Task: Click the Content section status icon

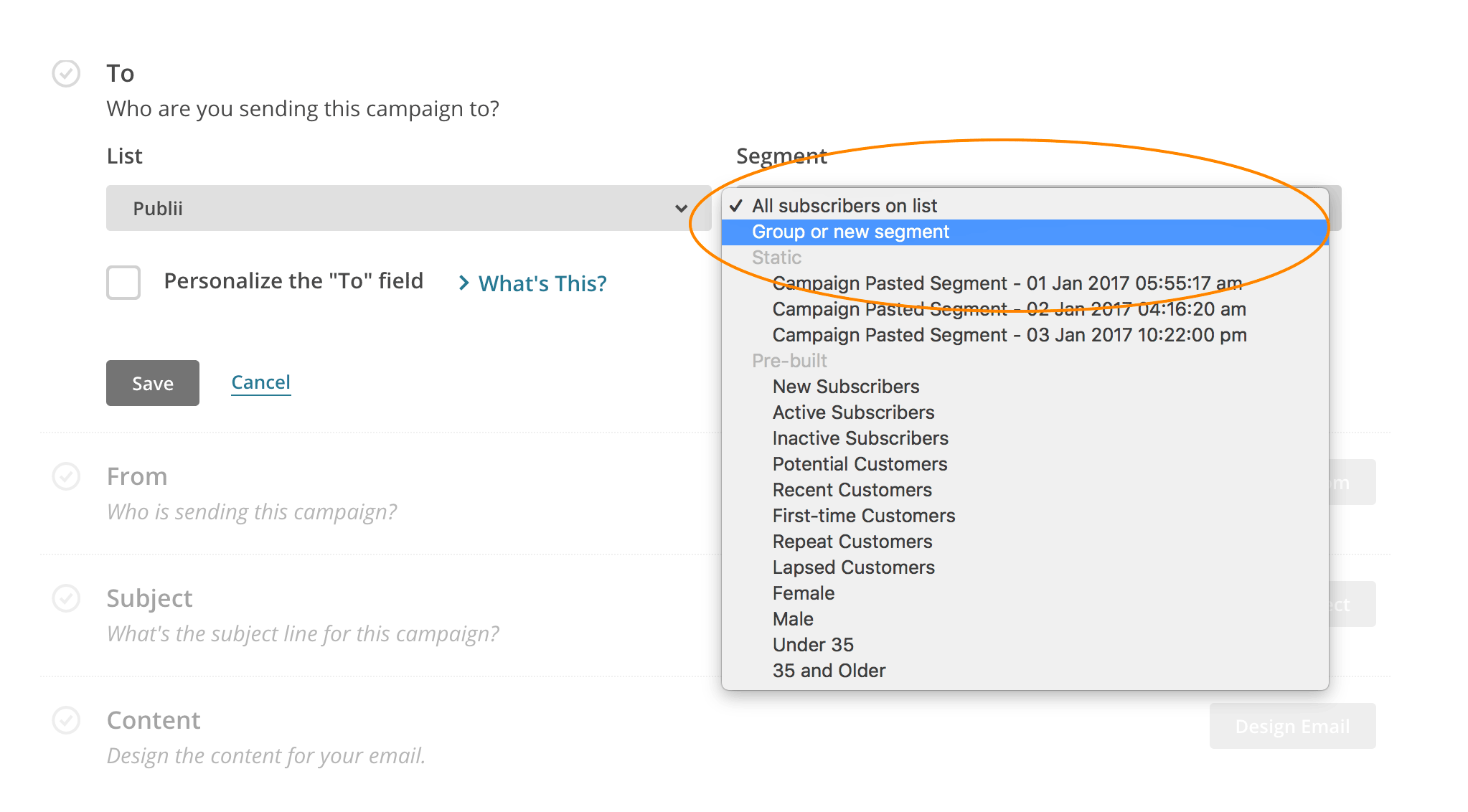Action: pos(67,720)
